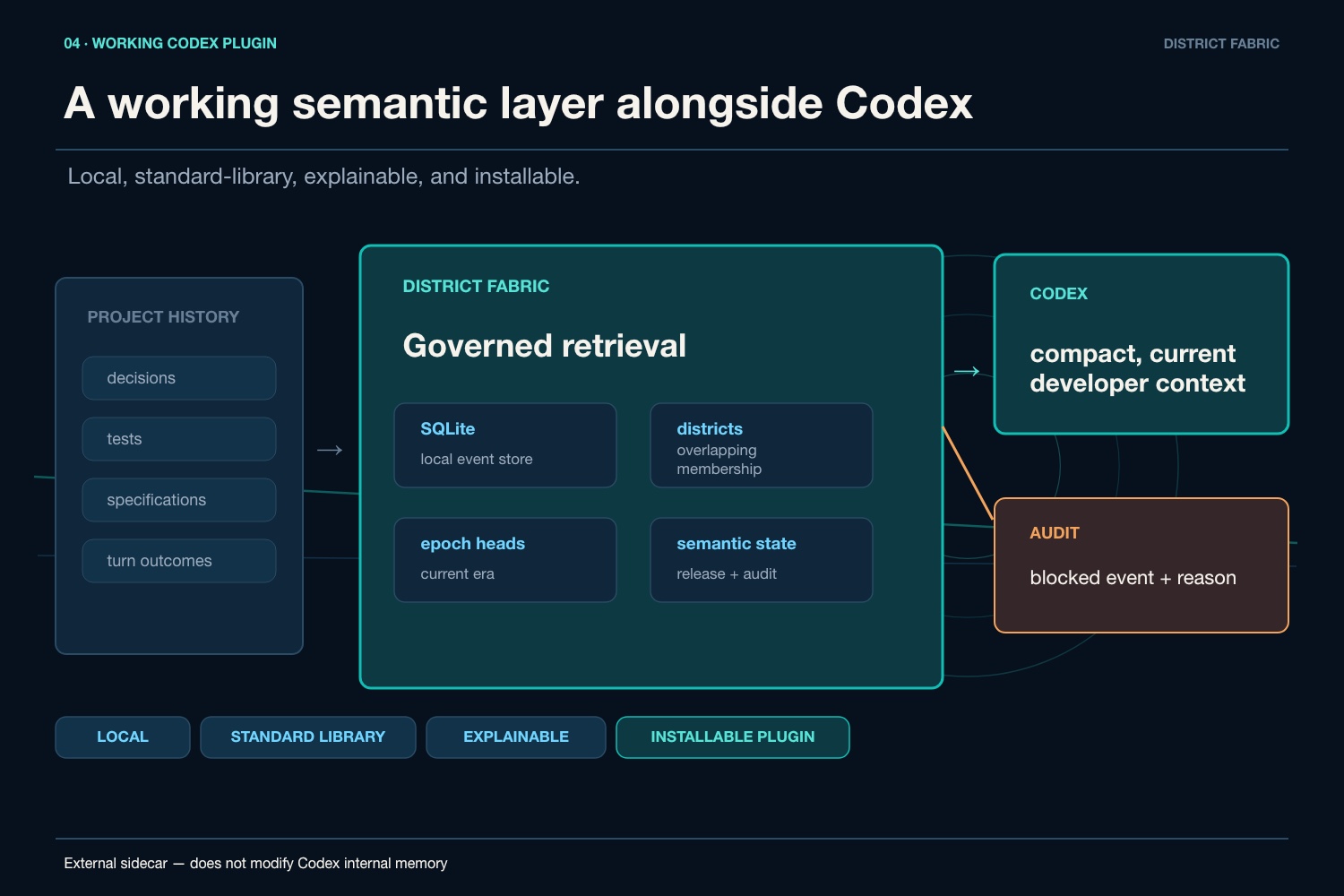The width and height of the screenshot is (1344, 896).
Task: Select the decisions item in Project History
Action: click(179, 378)
